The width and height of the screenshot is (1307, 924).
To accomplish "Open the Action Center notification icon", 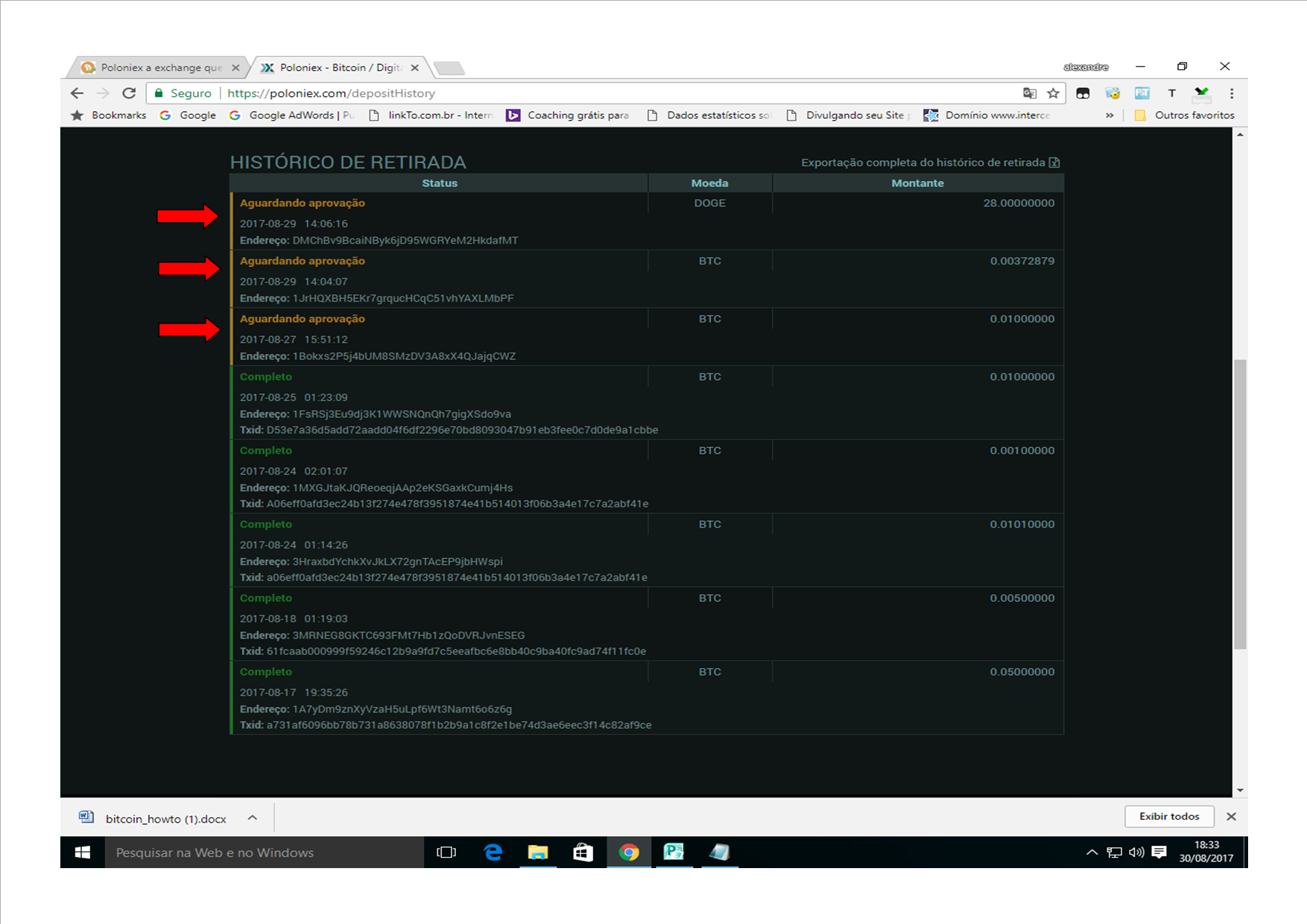I will 1159,852.
